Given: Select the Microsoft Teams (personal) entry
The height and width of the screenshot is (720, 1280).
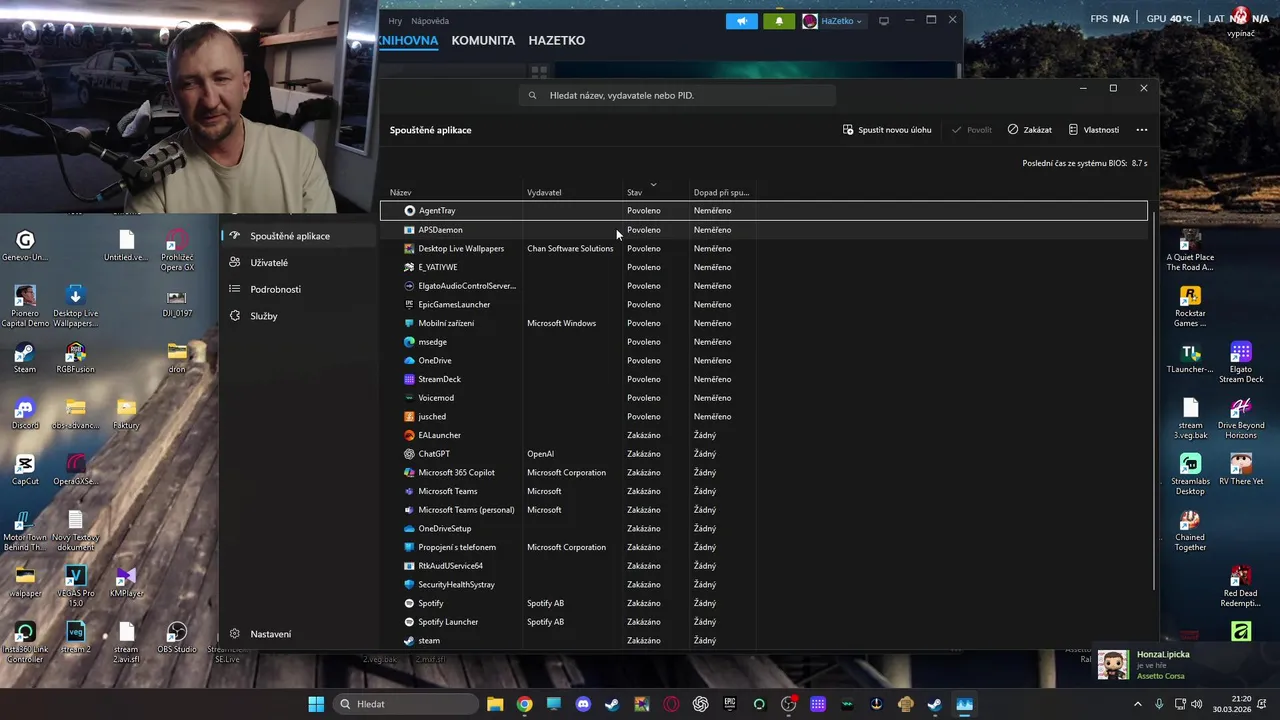Looking at the screenshot, I should pyautogui.click(x=764, y=510).
